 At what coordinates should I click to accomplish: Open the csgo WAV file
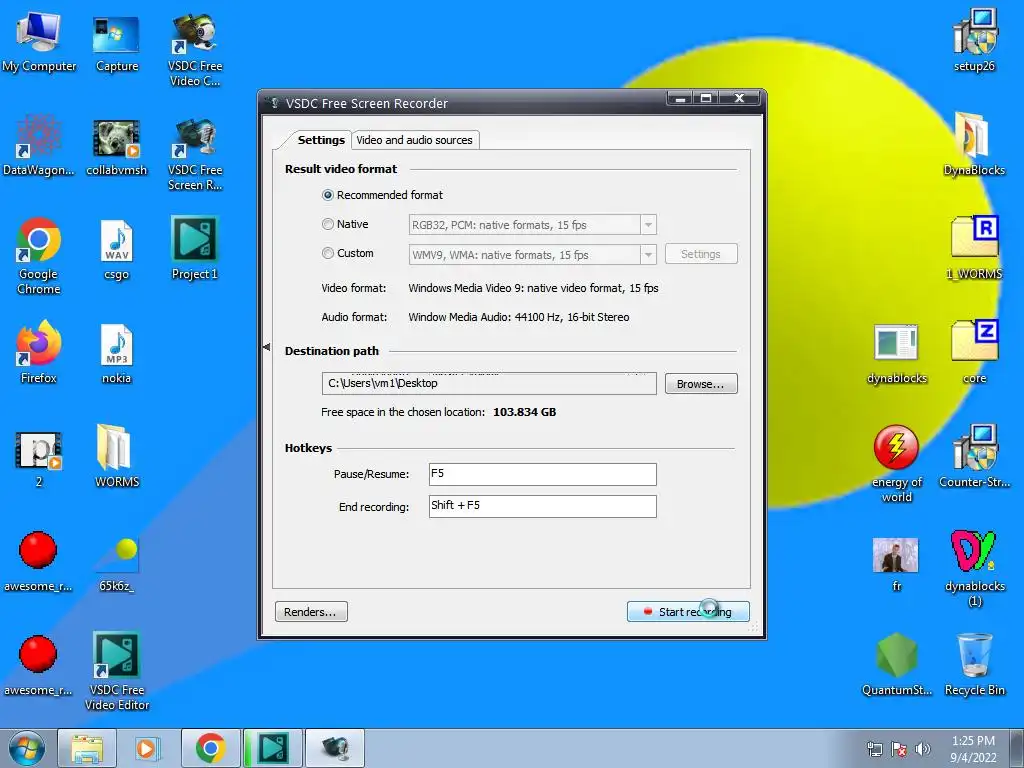click(116, 249)
